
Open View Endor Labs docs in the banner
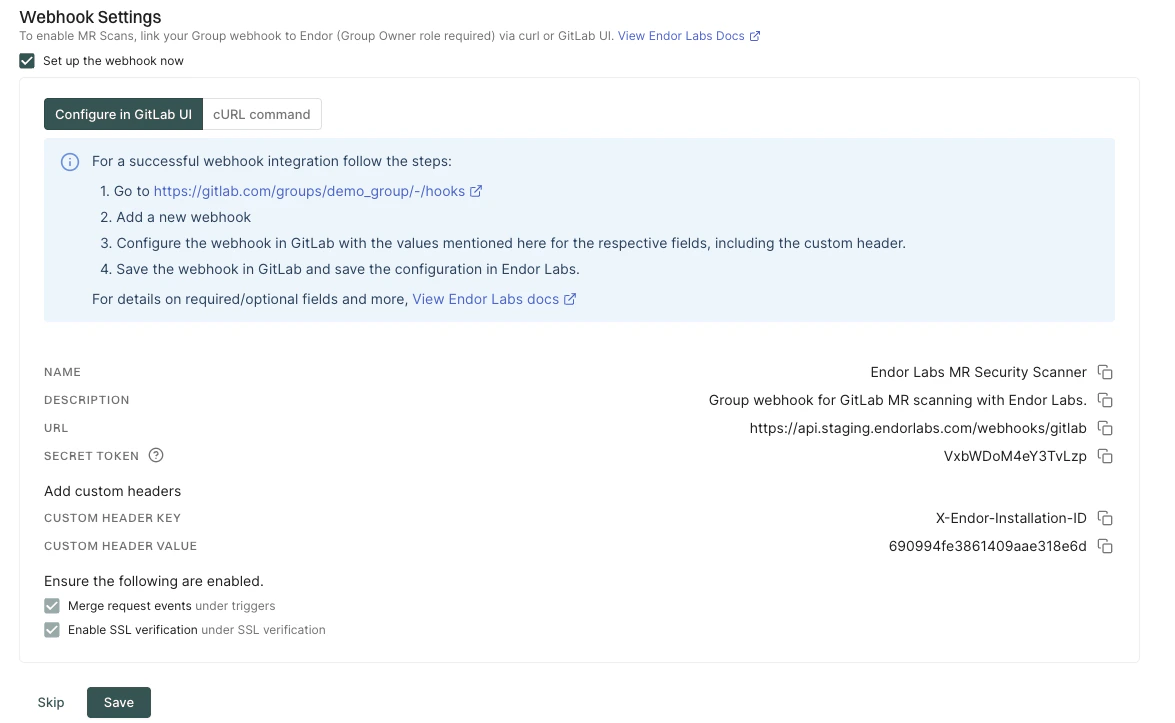tap(487, 298)
